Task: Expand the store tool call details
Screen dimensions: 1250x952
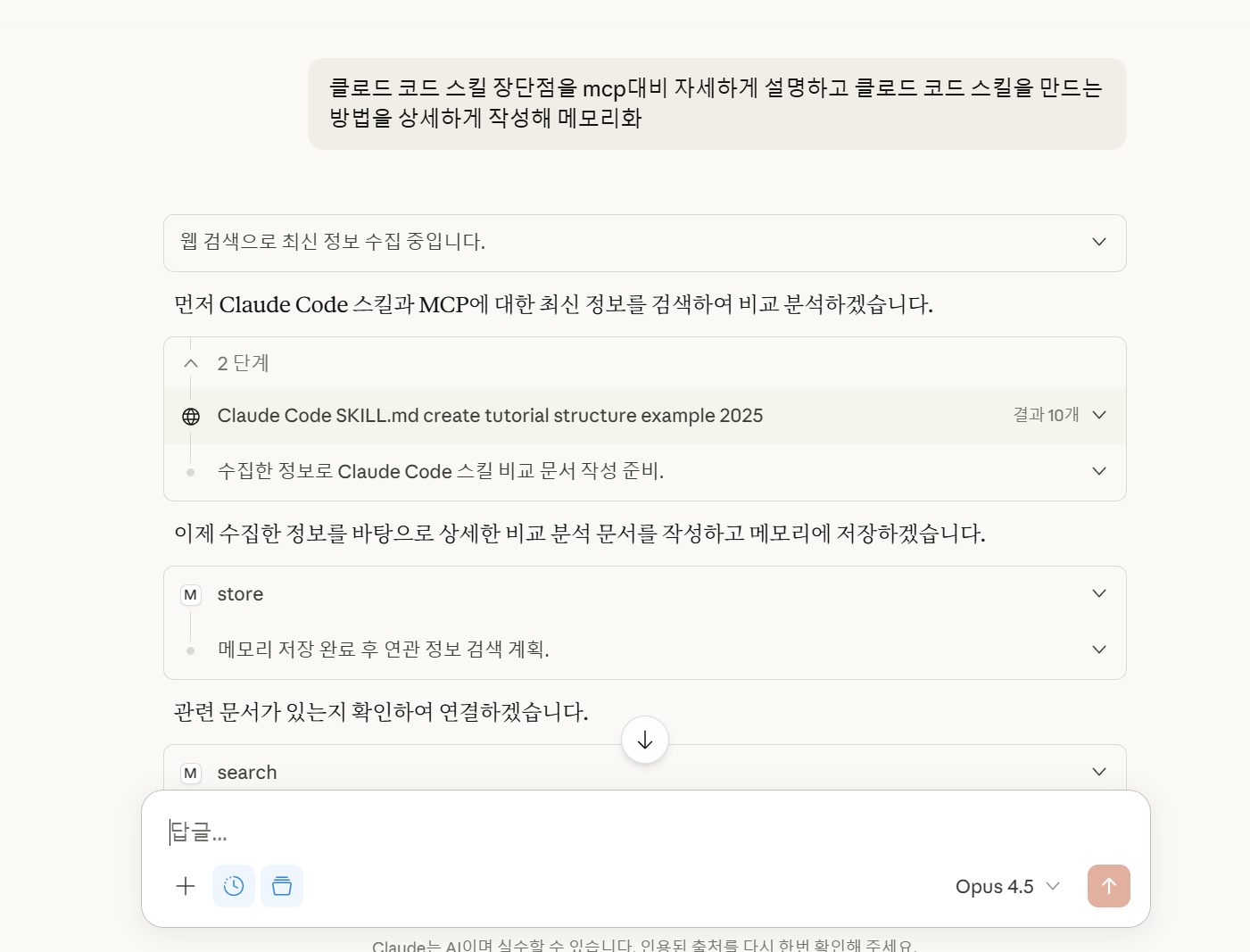Action: tap(1099, 593)
